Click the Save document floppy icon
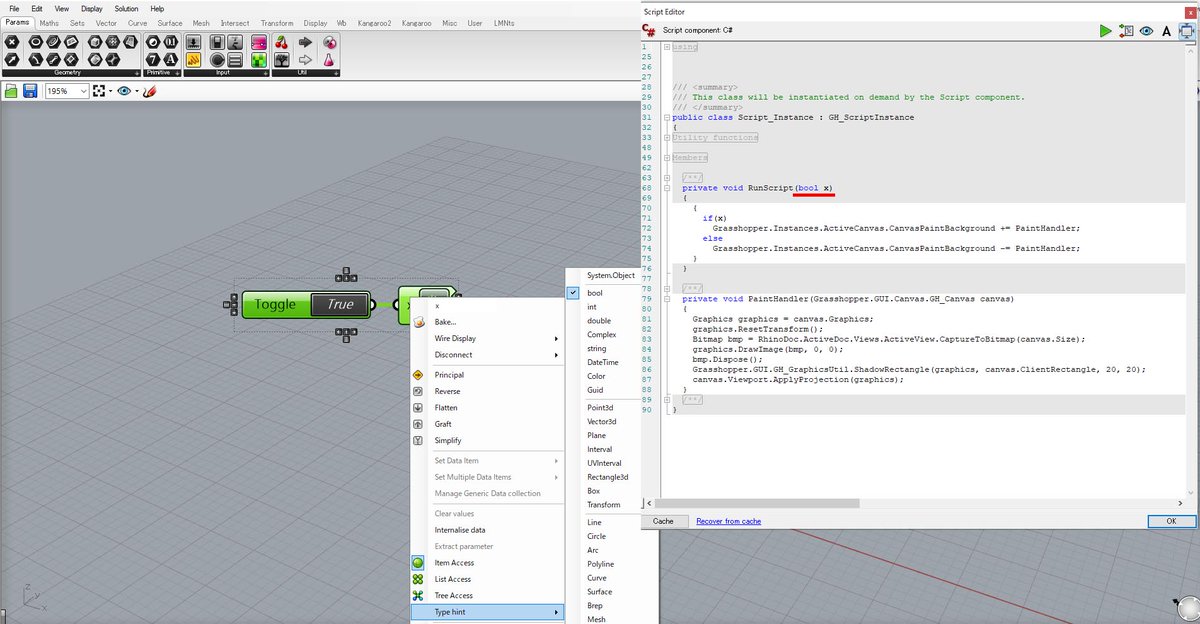The image size is (1200, 624). tap(30, 91)
